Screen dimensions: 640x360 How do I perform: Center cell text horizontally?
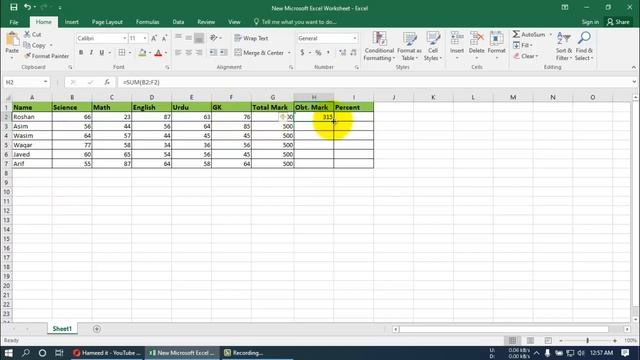(189, 53)
